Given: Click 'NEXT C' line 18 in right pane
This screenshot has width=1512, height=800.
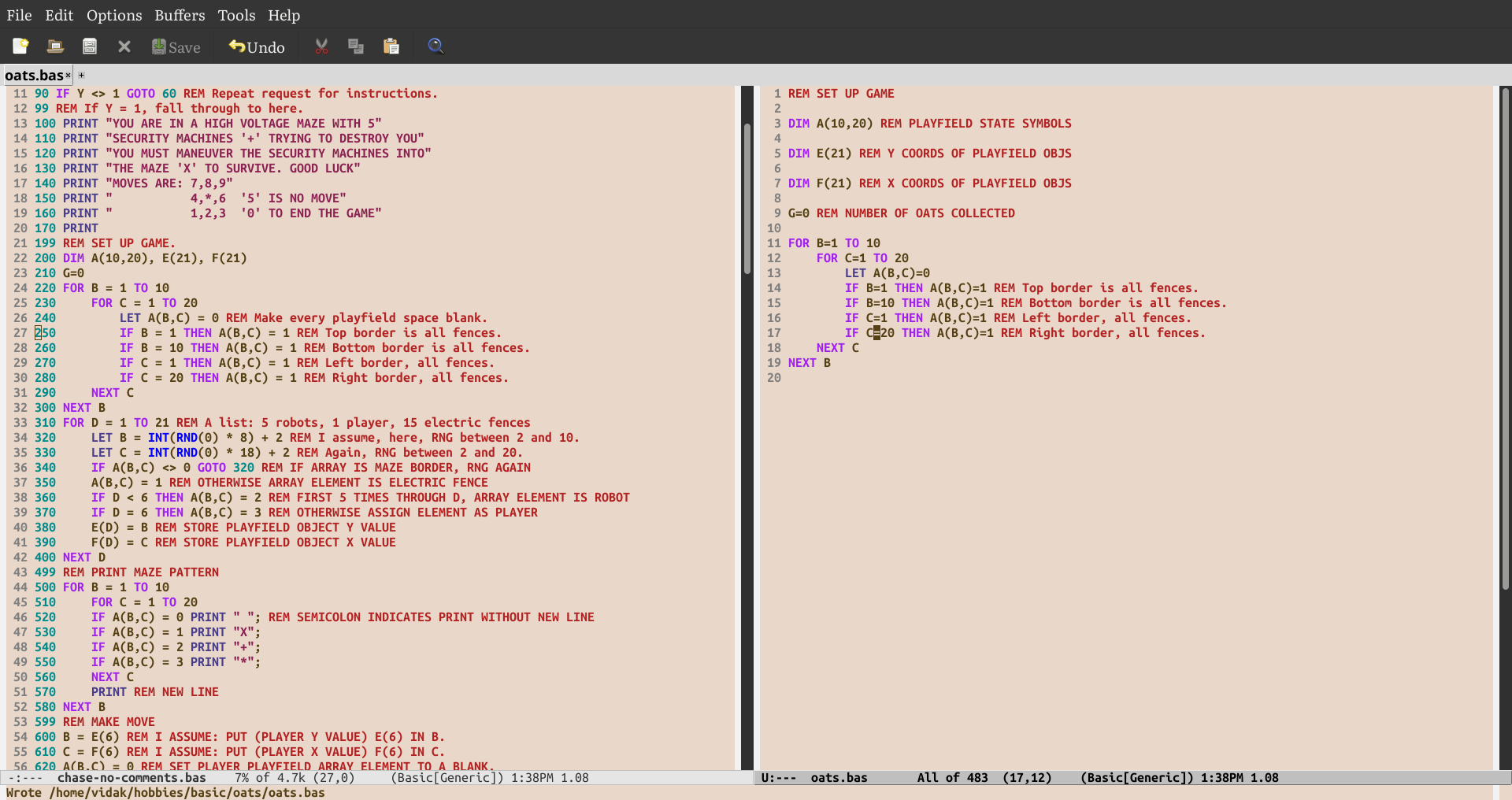Looking at the screenshot, I should (x=838, y=348).
